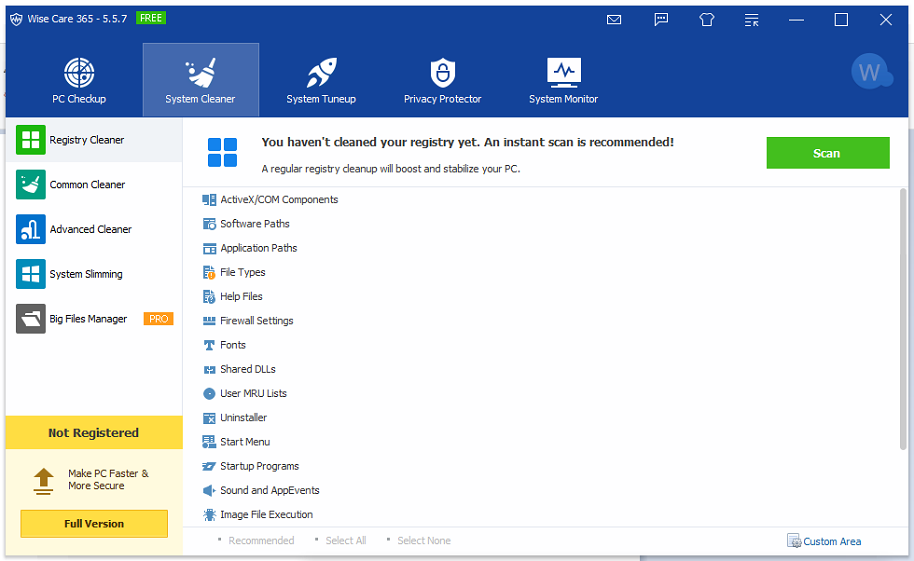The height and width of the screenshot is (561, 914).
Task: Click the Shared DLLs icon
Action: point(209,369)
